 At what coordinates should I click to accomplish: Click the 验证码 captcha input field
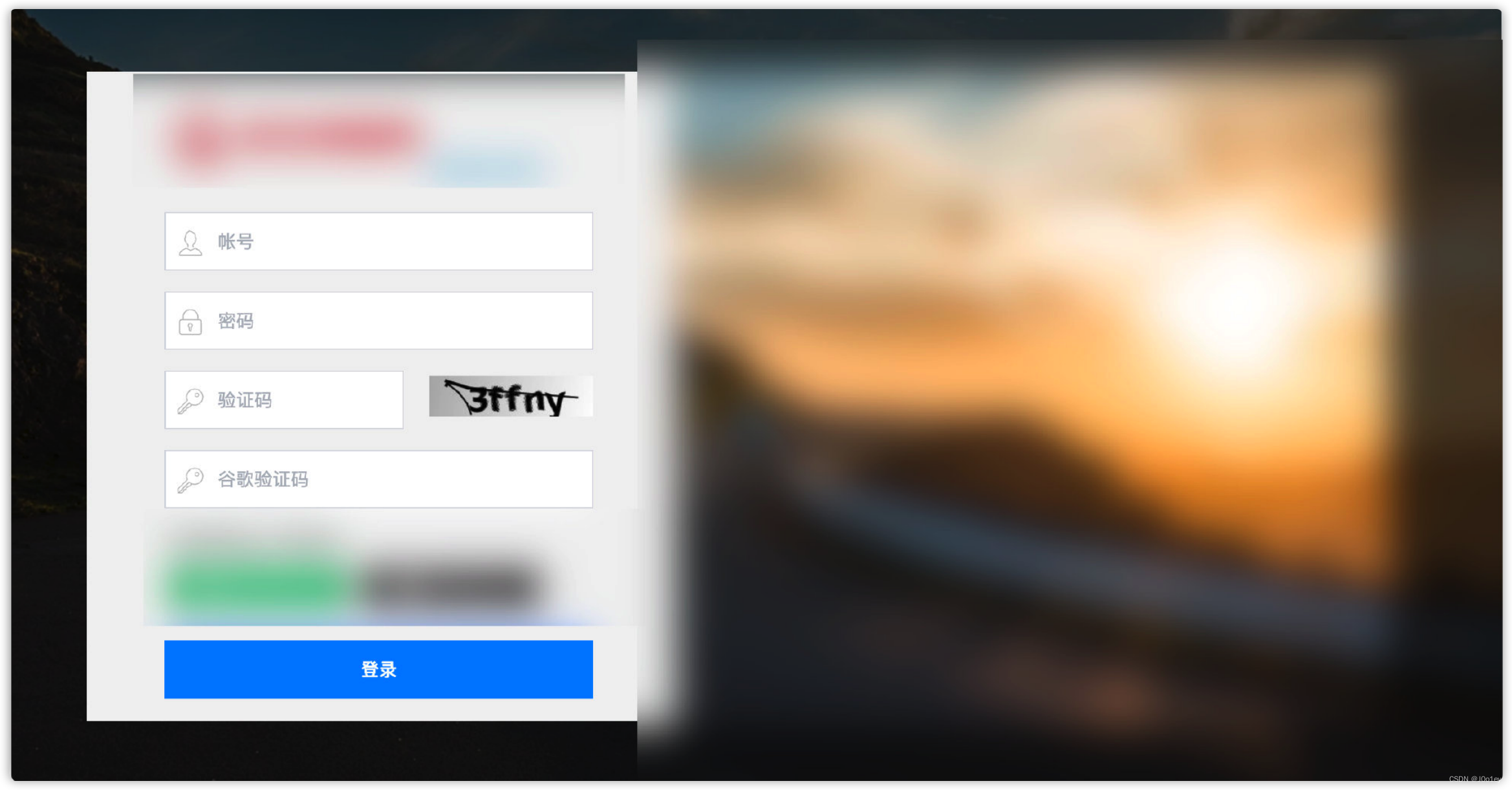(x=285, y=399)
